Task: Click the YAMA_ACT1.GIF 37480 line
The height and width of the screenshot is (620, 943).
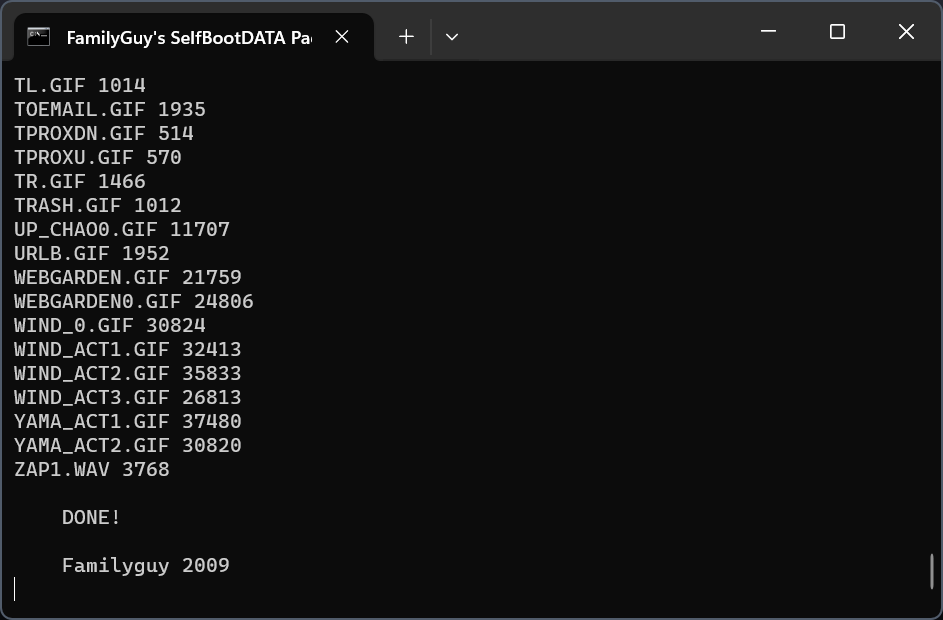Action: click(127, 421)
